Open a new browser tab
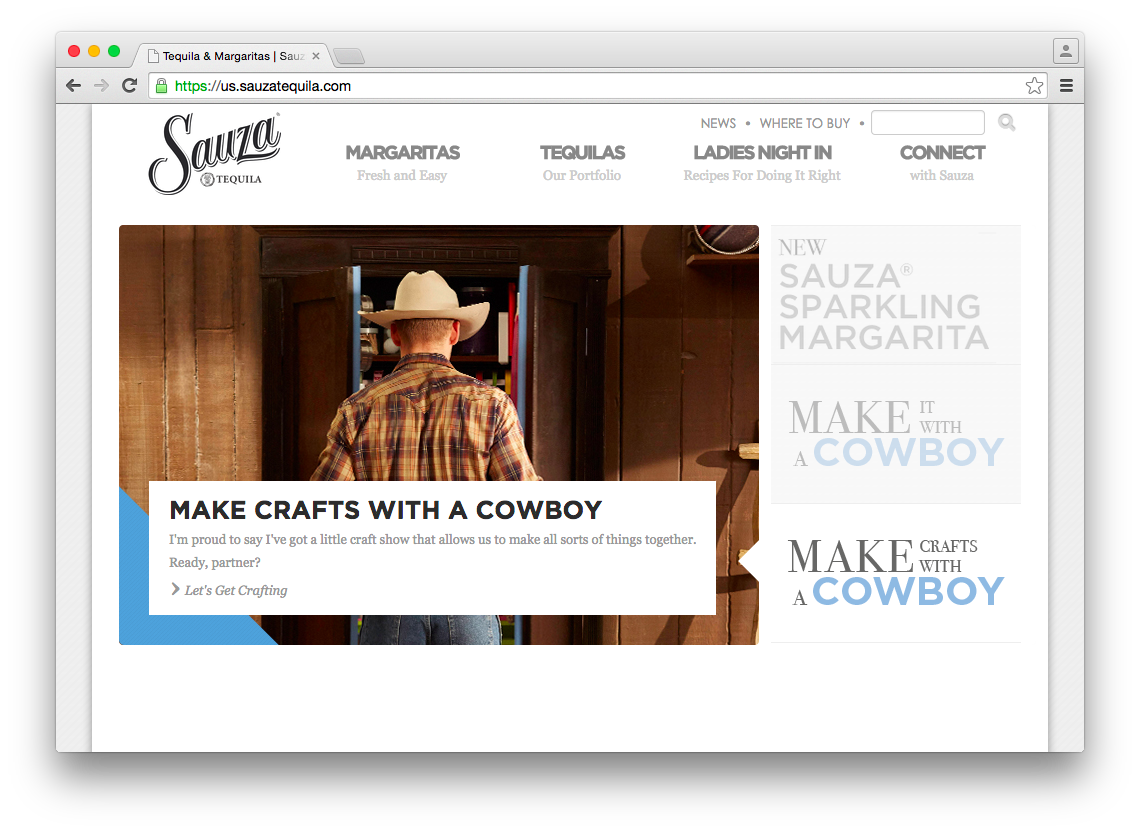 [x=349, y=56]
